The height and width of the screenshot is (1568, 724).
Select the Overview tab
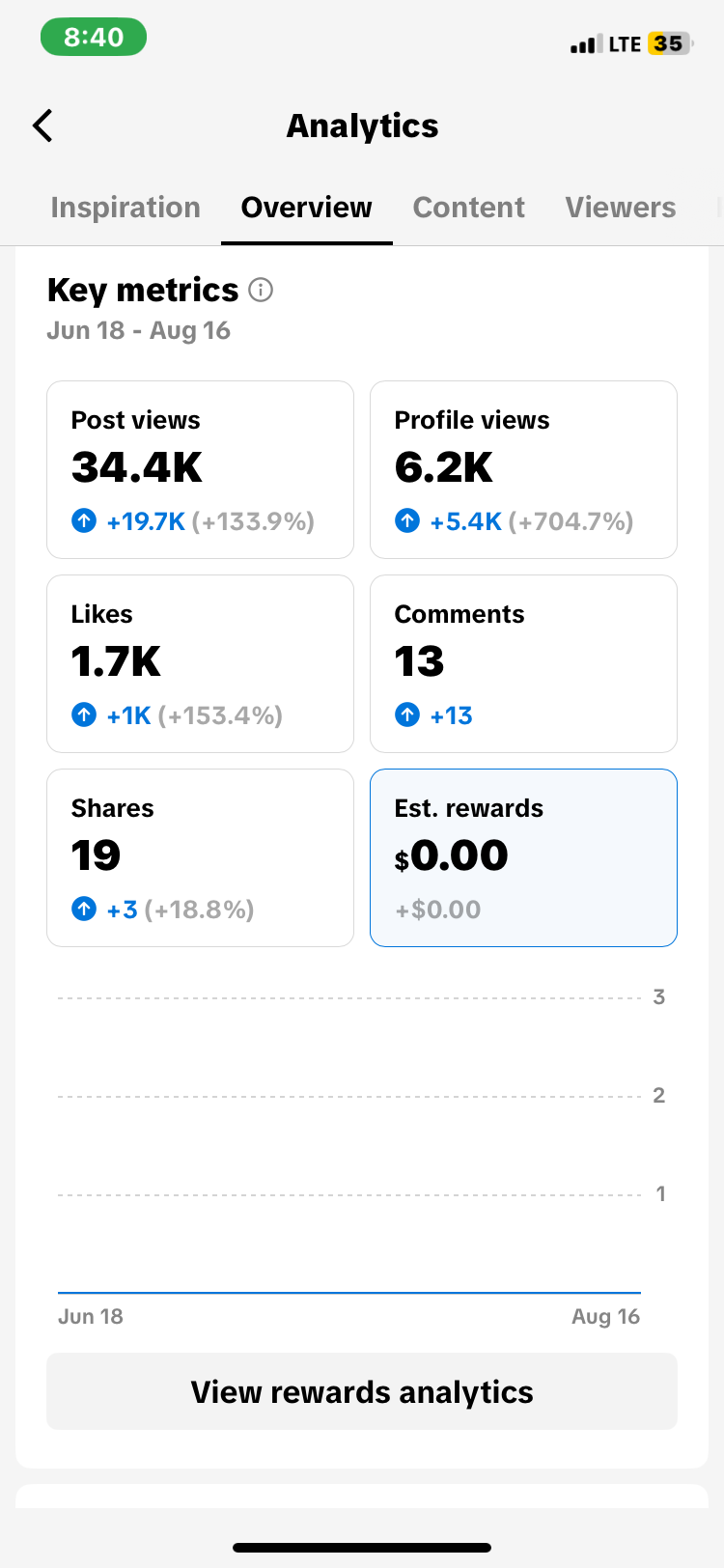[306, 208]
